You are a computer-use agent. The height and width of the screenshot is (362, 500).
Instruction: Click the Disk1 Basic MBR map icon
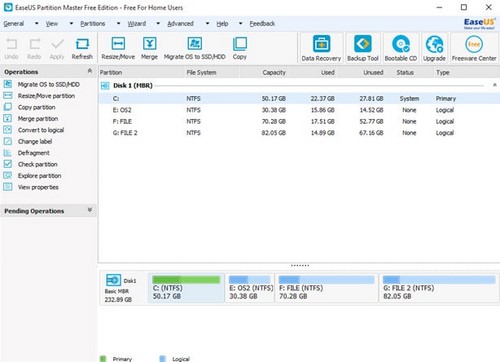[113, 280]
